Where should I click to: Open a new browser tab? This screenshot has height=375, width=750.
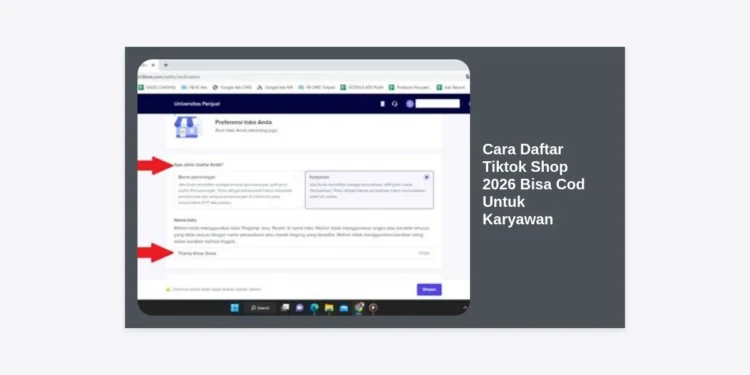pyautogui.click(x=165, y=65)
